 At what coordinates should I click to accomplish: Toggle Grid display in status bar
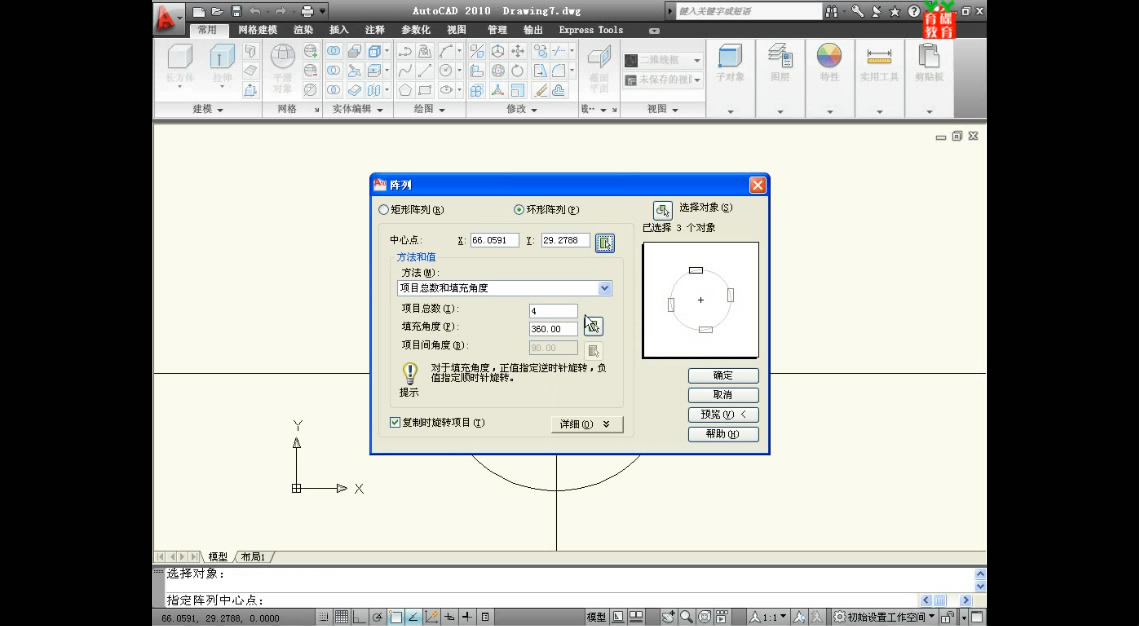341,617
